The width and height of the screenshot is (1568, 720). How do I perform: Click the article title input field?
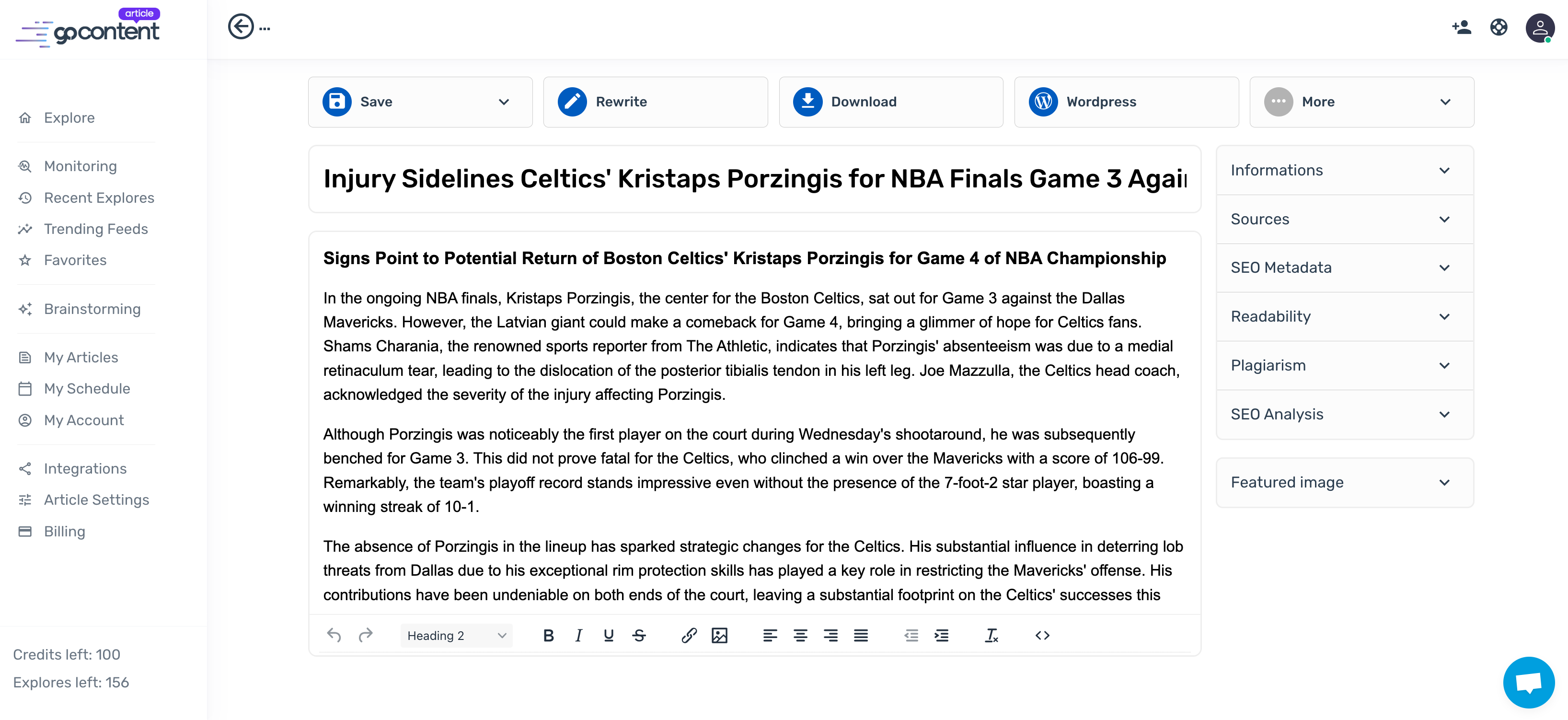(x=753, y=179)
